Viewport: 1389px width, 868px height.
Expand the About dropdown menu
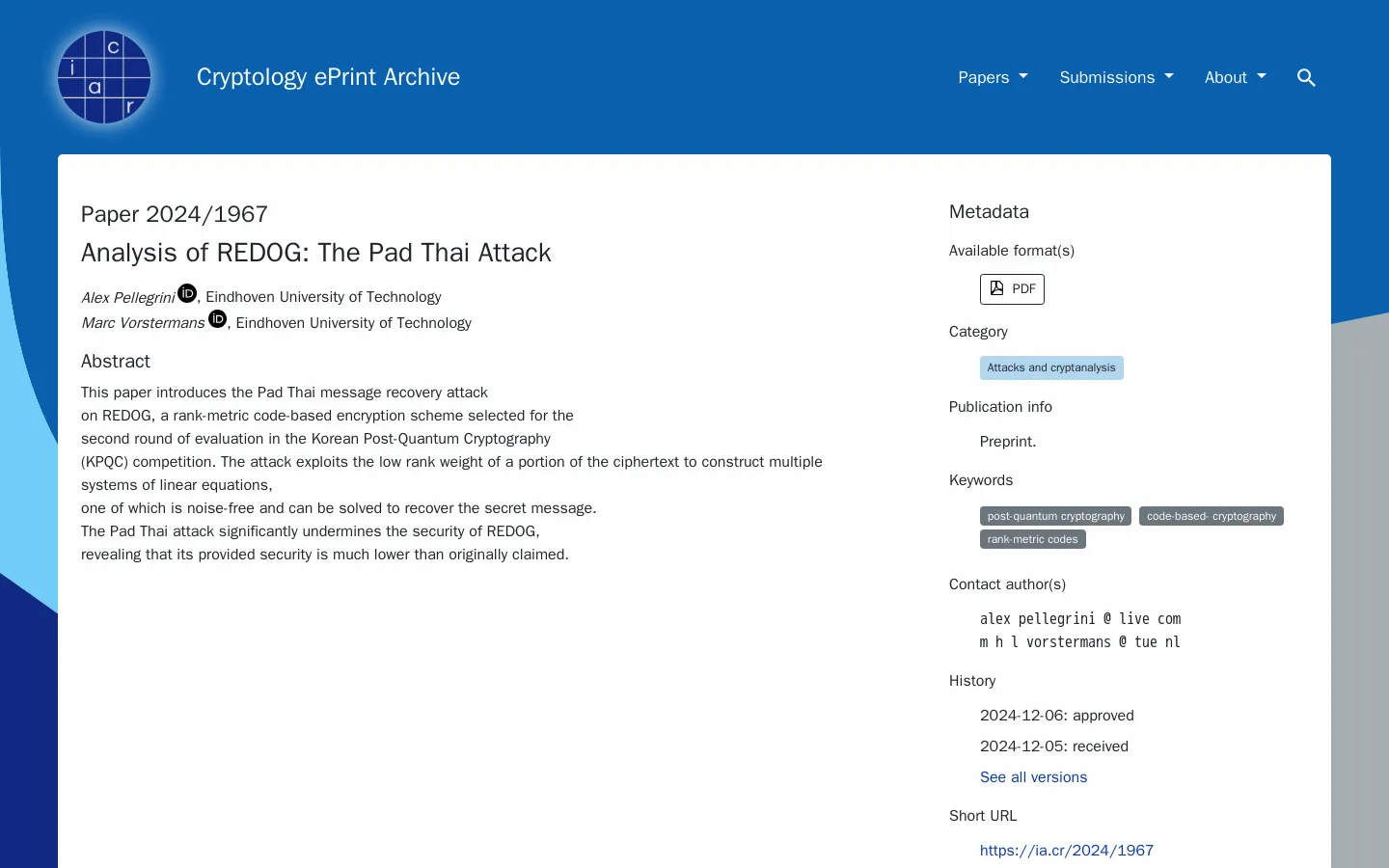(x=1235, y=77)
